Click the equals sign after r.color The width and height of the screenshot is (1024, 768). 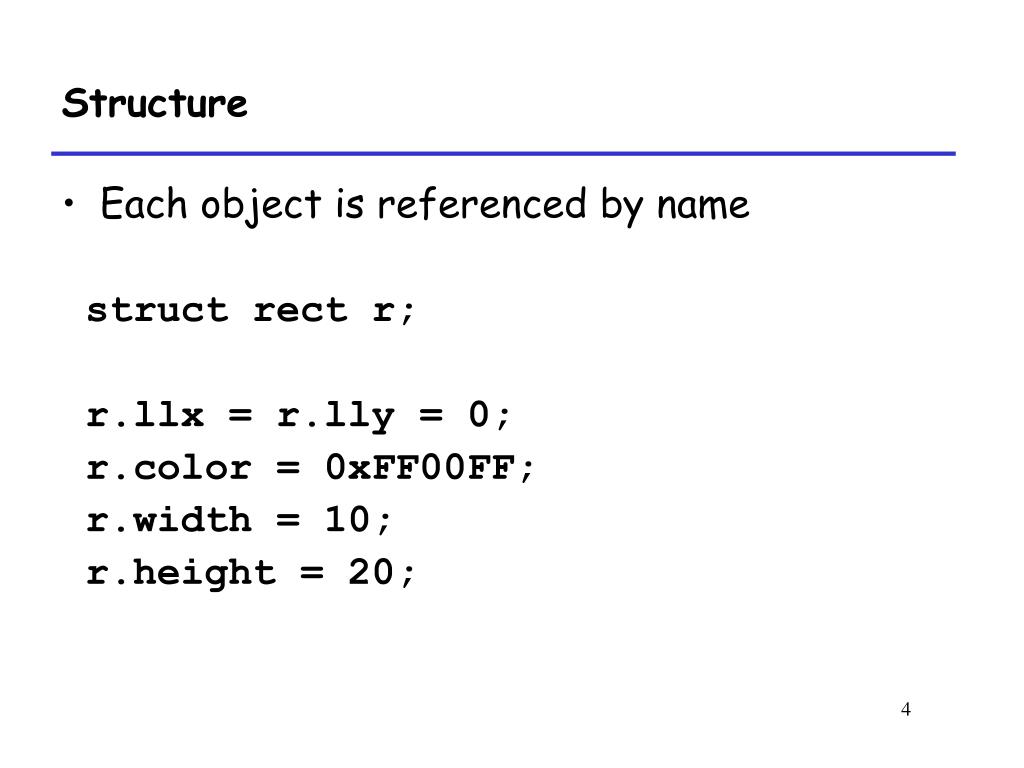click(288, 468)
